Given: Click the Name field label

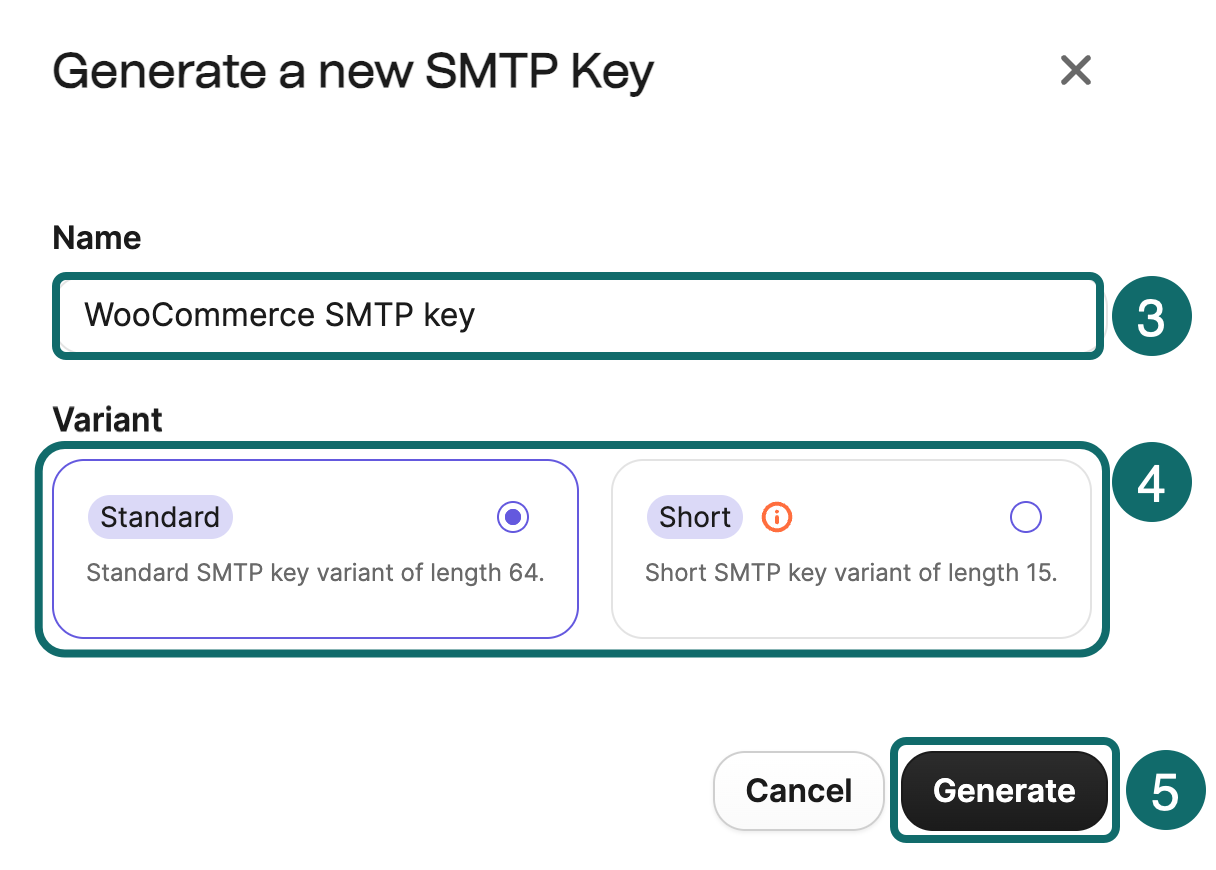Looking at the screenshot, I should 96,238.
